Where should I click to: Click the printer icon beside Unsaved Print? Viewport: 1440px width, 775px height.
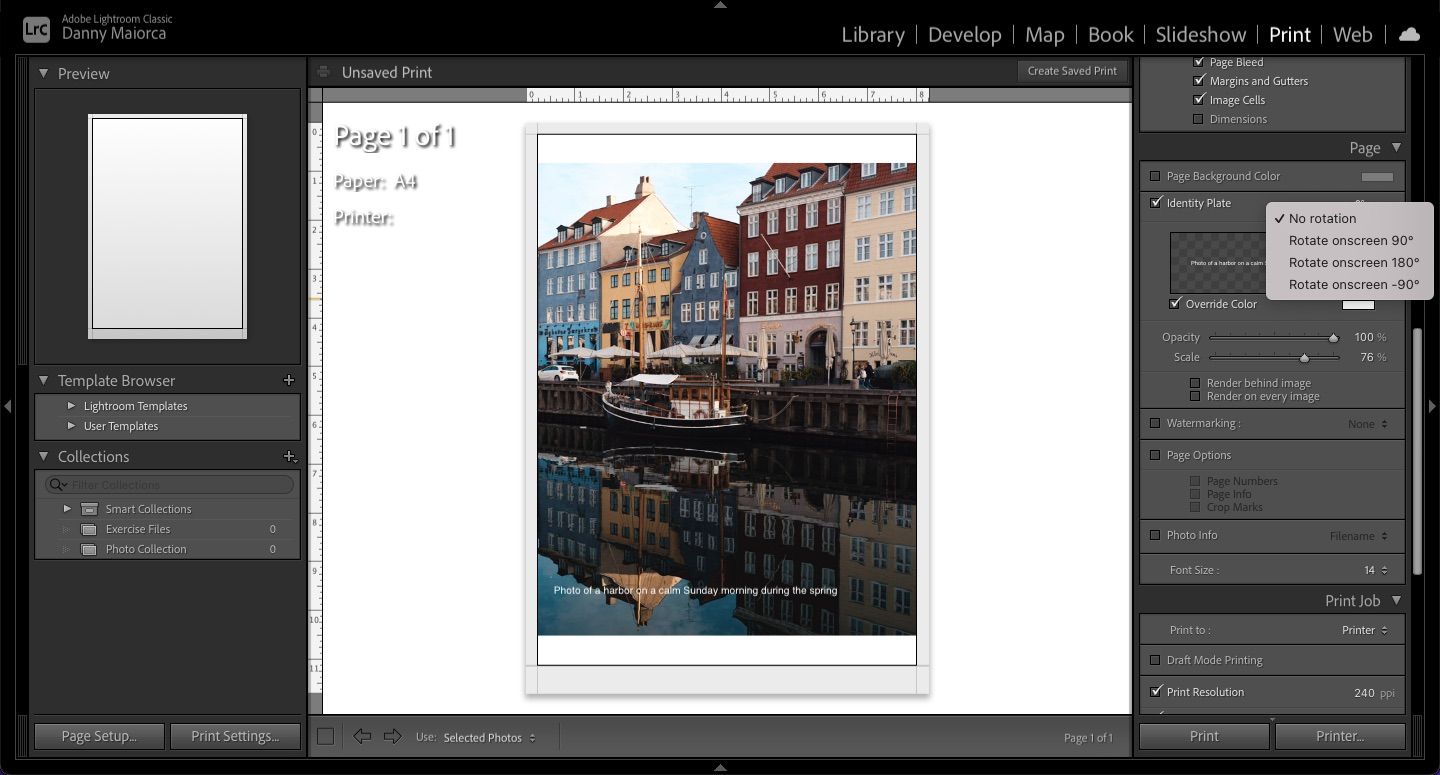click(323, 72)
